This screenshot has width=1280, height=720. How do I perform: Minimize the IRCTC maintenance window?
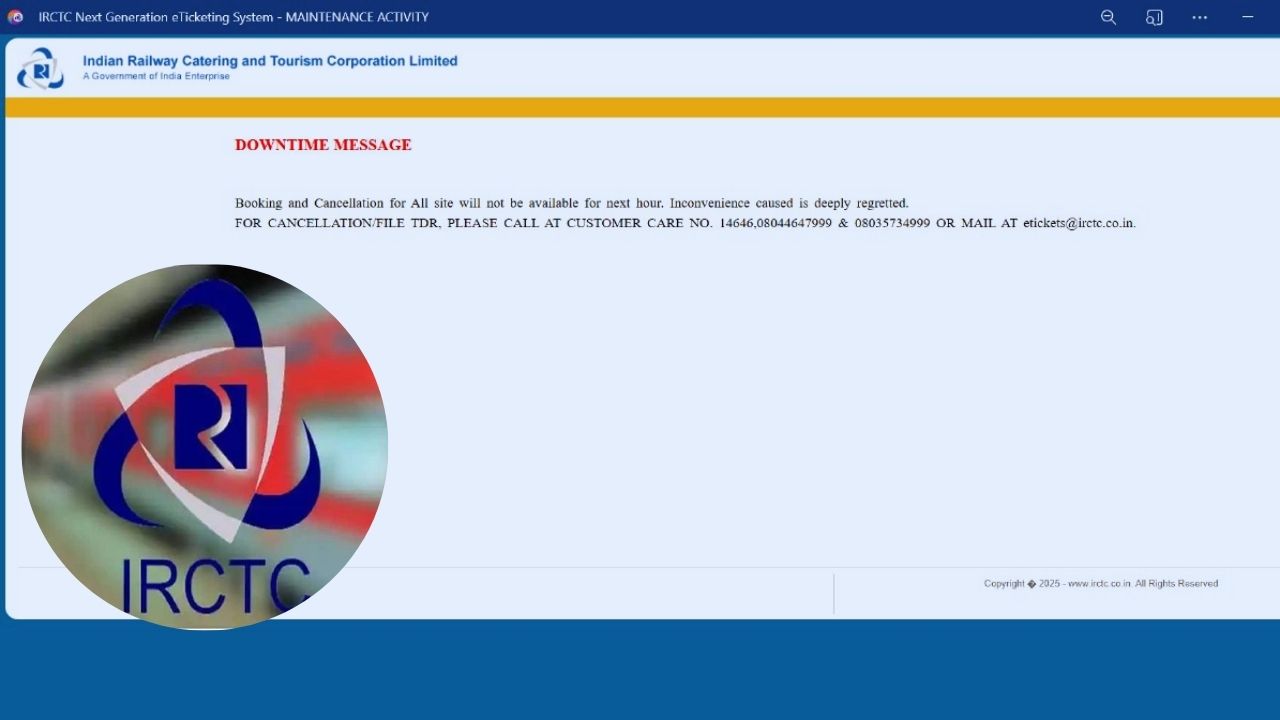(1248, 17)
